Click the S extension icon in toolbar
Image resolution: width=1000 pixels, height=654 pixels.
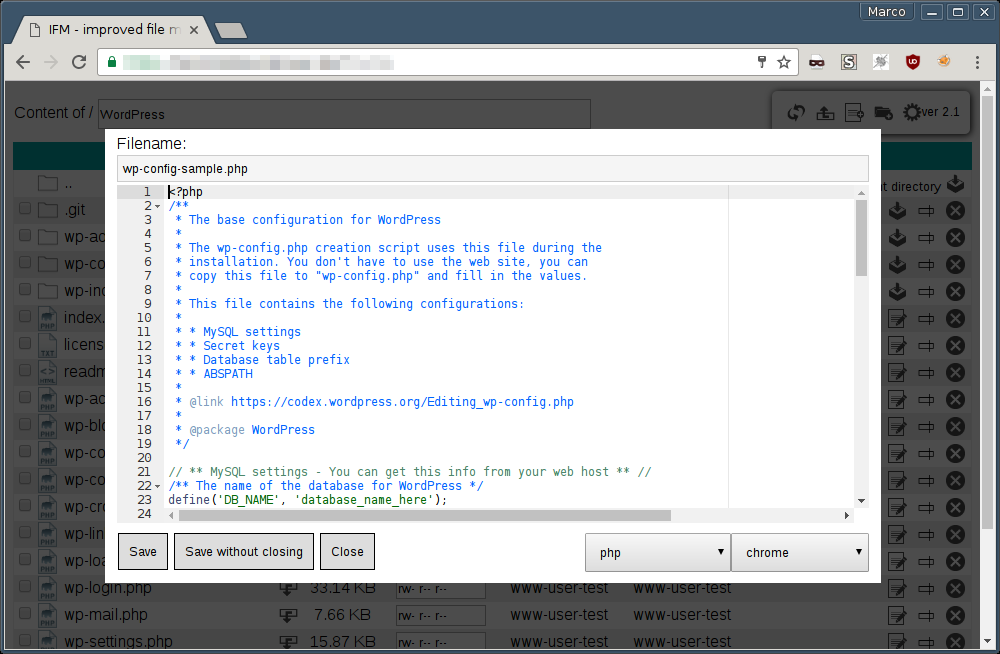point(848,62)
